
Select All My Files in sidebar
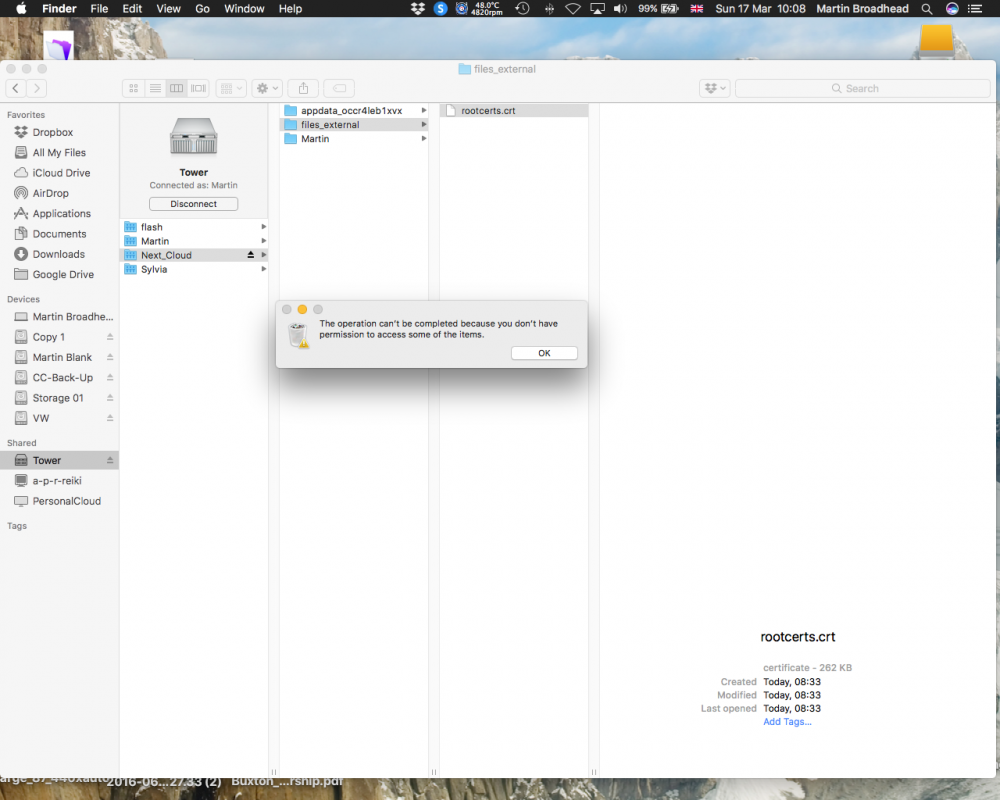(59, 152)
